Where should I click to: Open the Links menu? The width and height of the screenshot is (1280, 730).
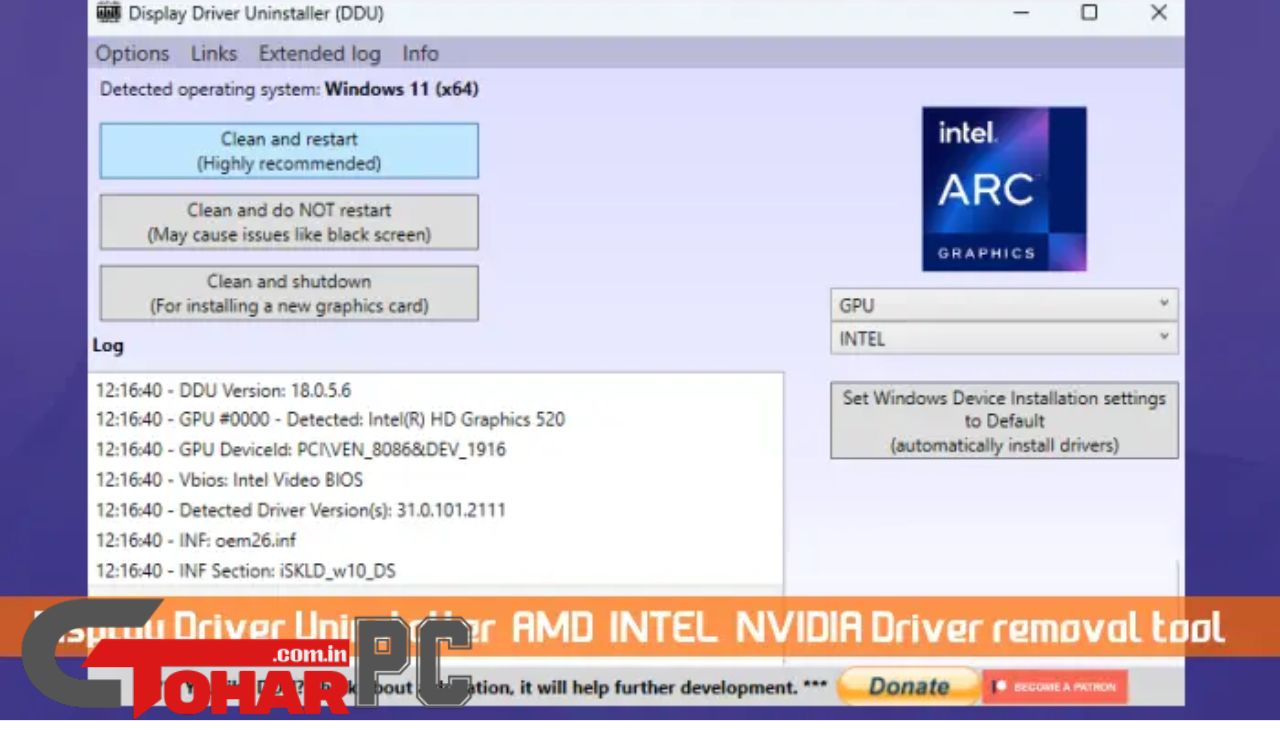pos(214,54)
